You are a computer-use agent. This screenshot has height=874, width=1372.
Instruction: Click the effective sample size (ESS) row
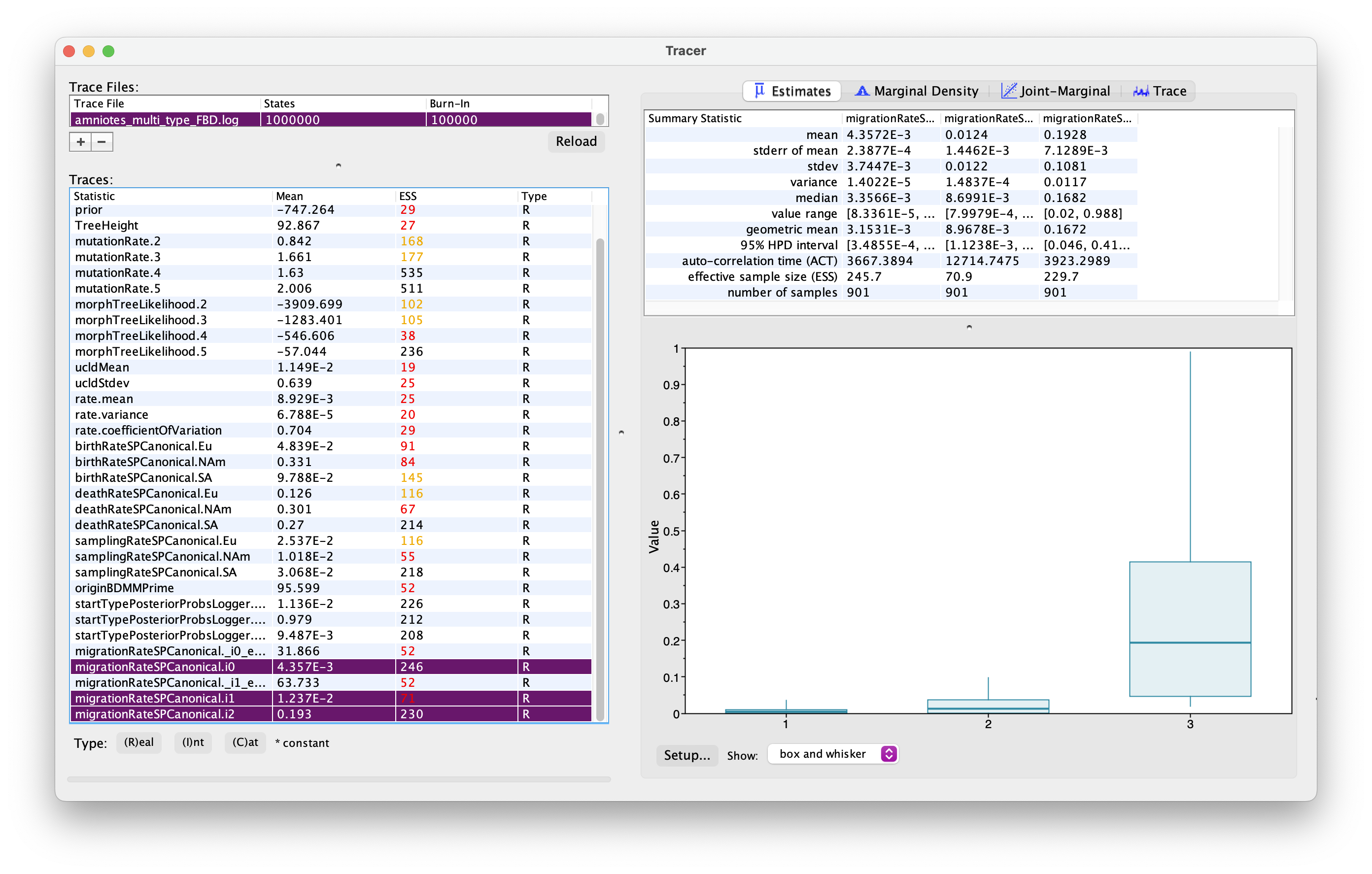point(891,277)
